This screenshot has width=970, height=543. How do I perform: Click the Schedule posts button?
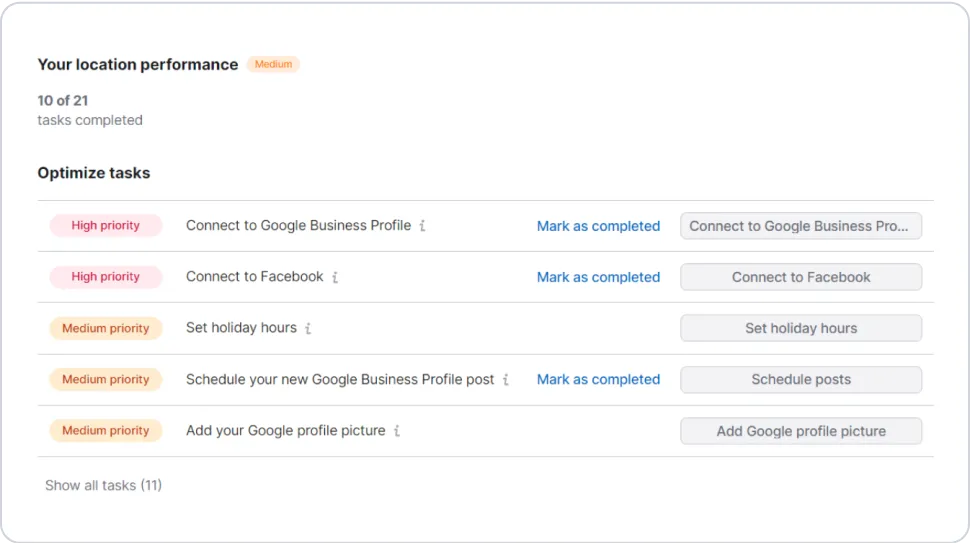[801, 380]
